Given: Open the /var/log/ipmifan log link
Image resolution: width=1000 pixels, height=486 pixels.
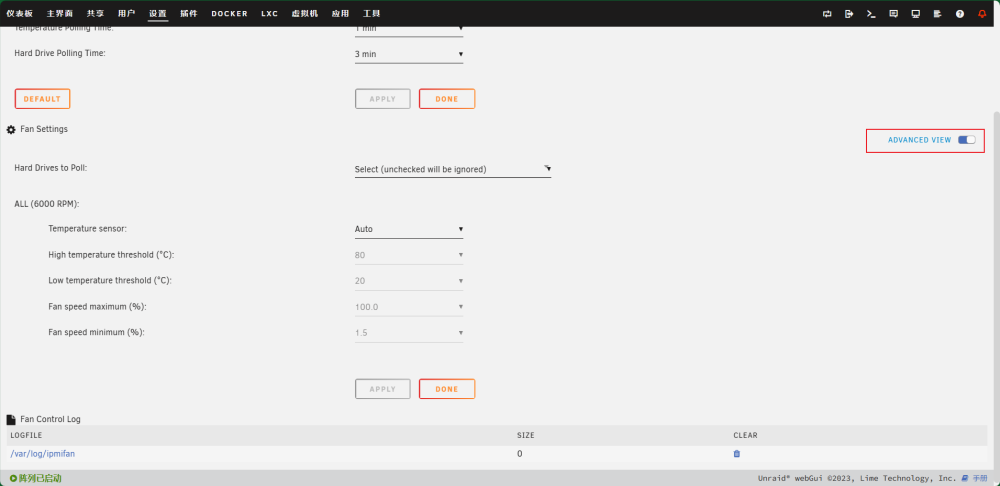Looking at the screenshot, I should click(43, 453).
